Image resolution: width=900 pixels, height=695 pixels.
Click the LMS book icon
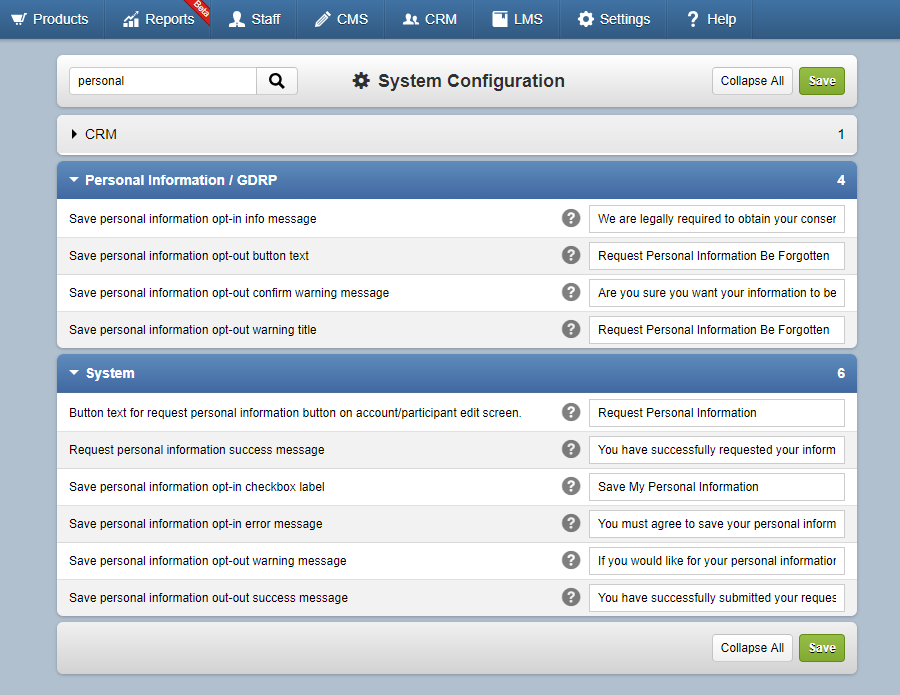click(x=499, y=18)
